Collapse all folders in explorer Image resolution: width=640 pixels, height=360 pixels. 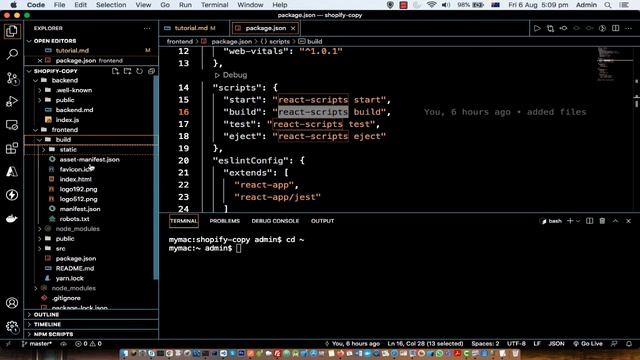[x=151, y=71]
